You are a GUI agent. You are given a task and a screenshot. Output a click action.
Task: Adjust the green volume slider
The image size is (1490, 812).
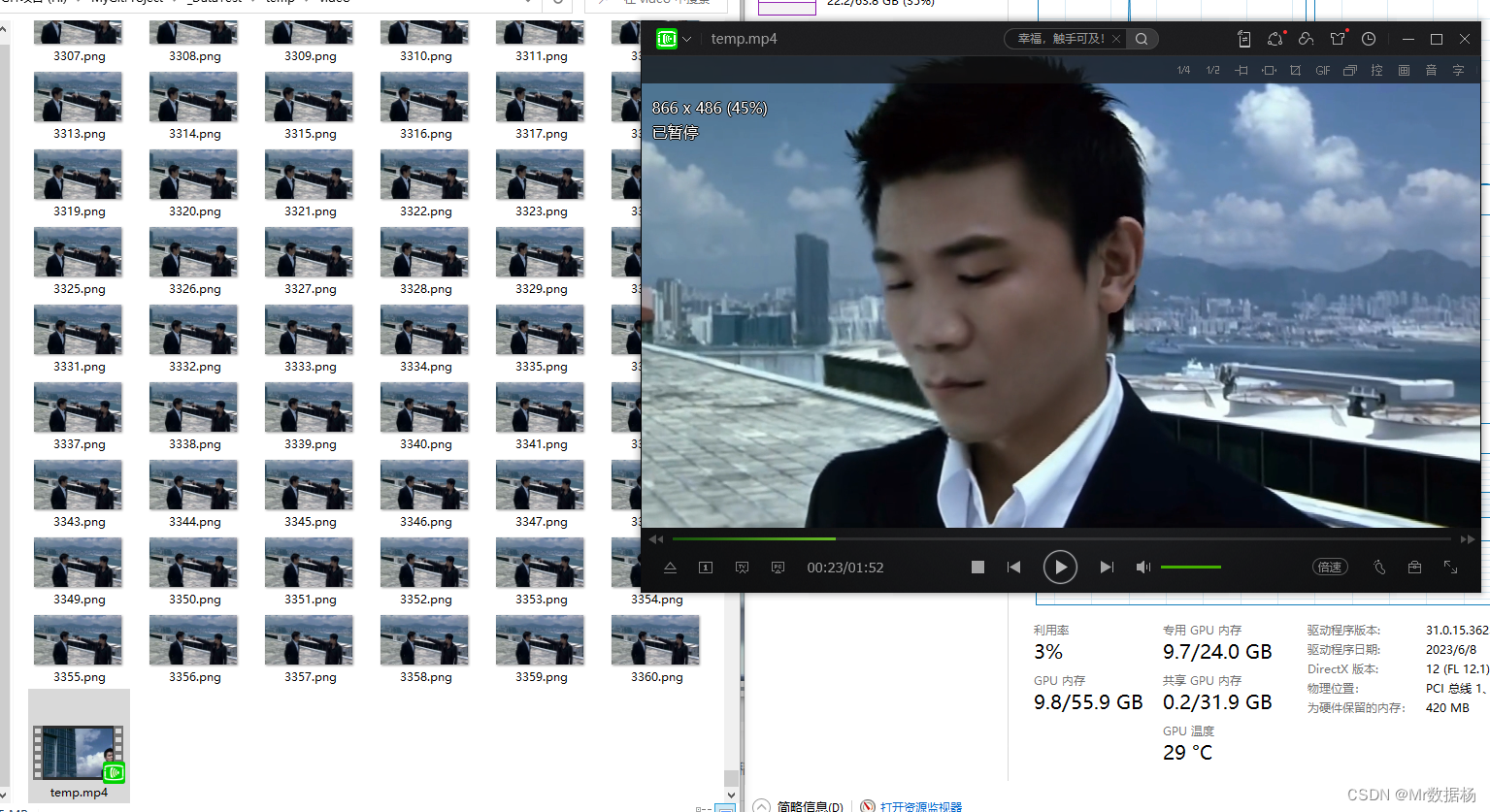click(x=1191, y=567)
